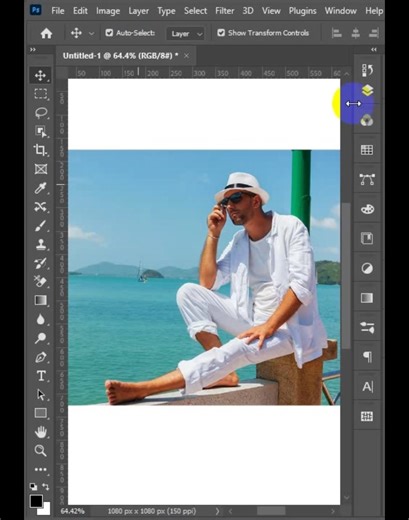Open the Paths panel
Image resolution: width=409 pixels, height=520 pixels.
coord(367,180)
